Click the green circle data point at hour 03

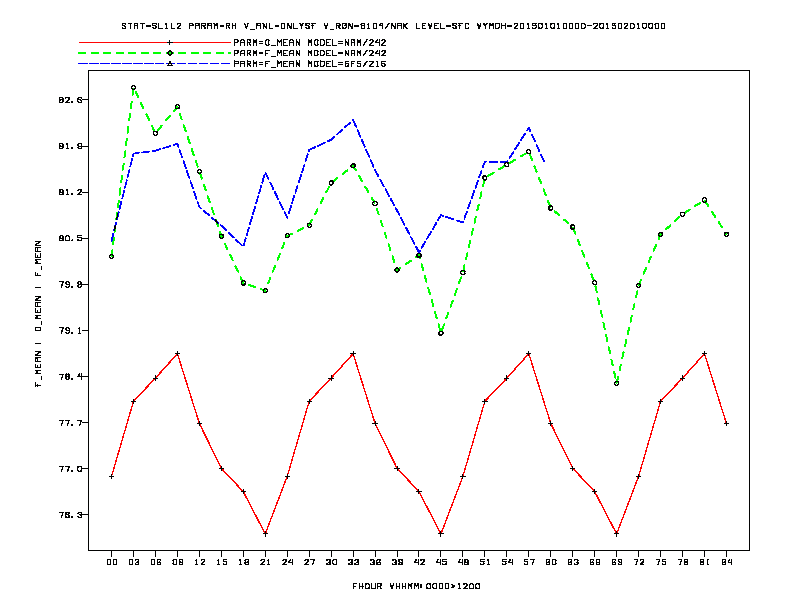pos(133,88)
